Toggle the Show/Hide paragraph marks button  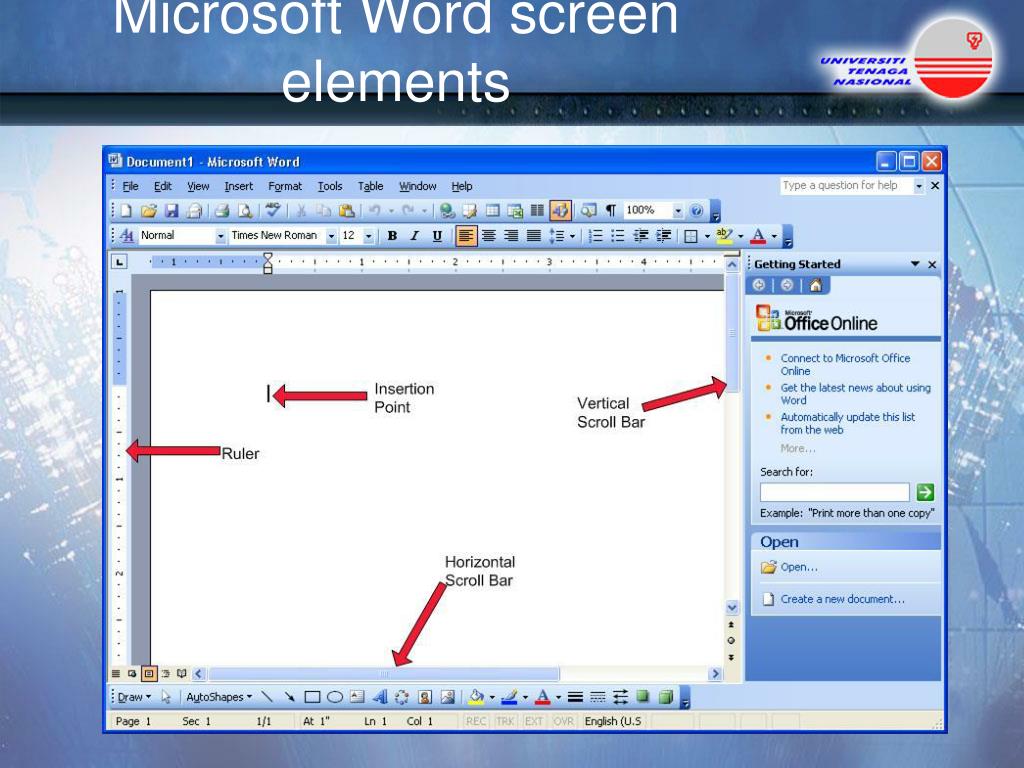[x=610, y=210]
